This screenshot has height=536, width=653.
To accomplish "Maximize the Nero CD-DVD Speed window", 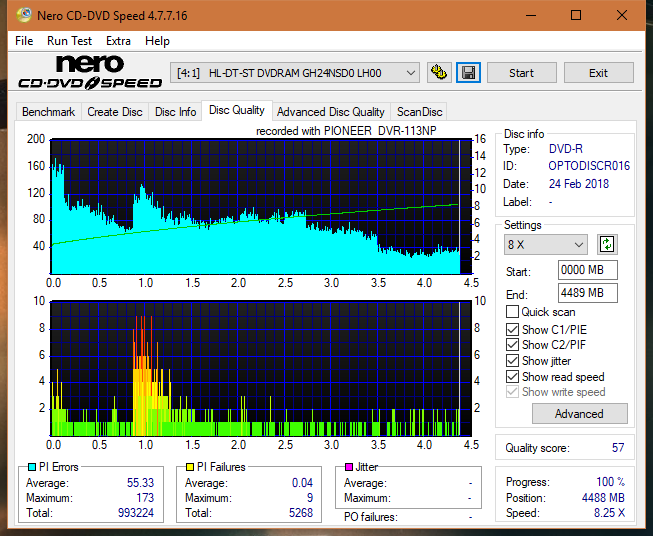I will 576,15.
